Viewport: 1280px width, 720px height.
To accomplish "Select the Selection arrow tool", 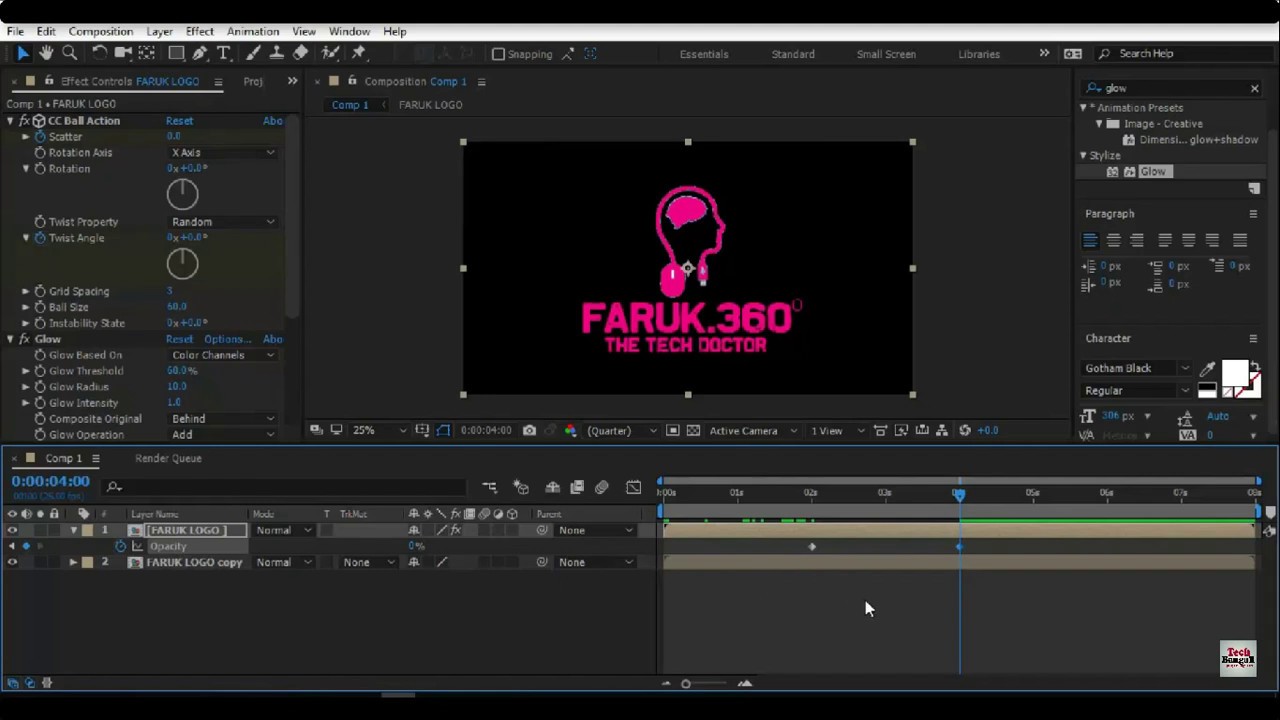I will point(23,53).
